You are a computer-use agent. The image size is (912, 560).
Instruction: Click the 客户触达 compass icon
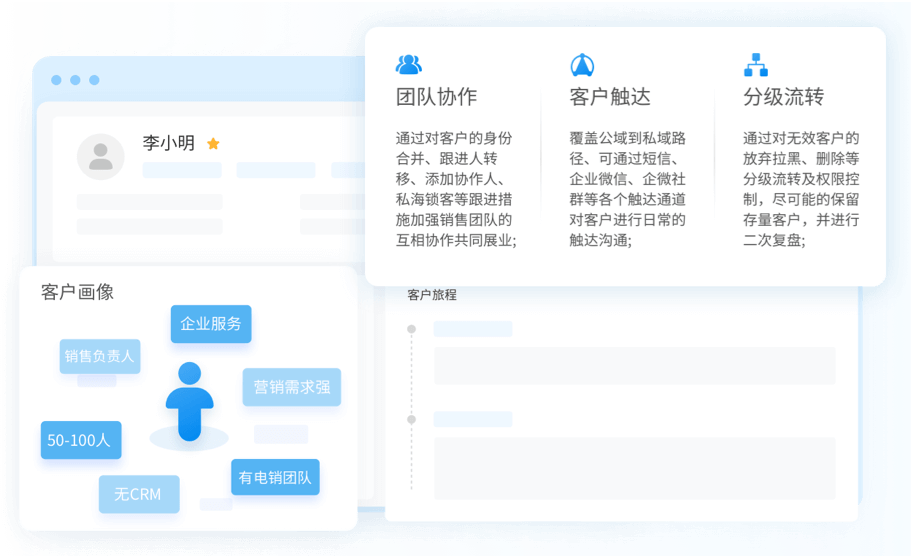pos(582,65)
